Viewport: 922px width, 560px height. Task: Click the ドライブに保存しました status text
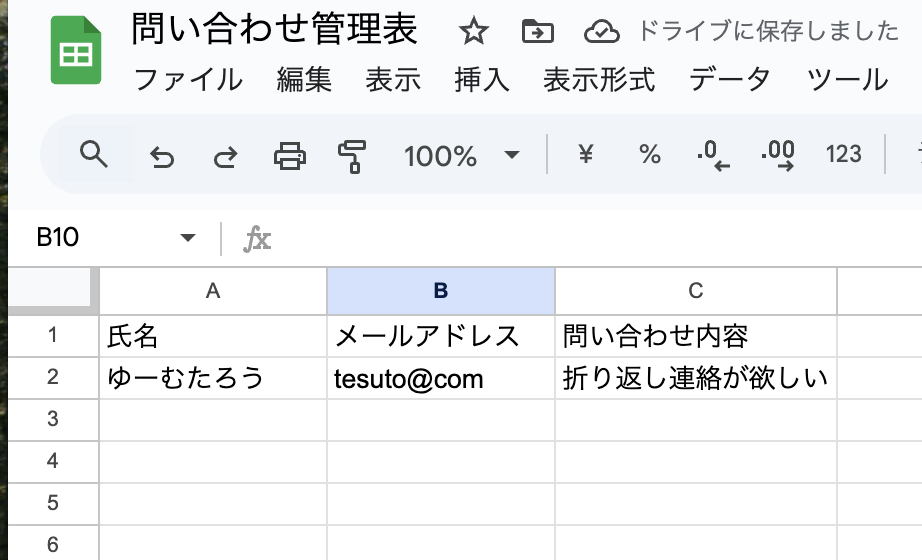[768, 32]
